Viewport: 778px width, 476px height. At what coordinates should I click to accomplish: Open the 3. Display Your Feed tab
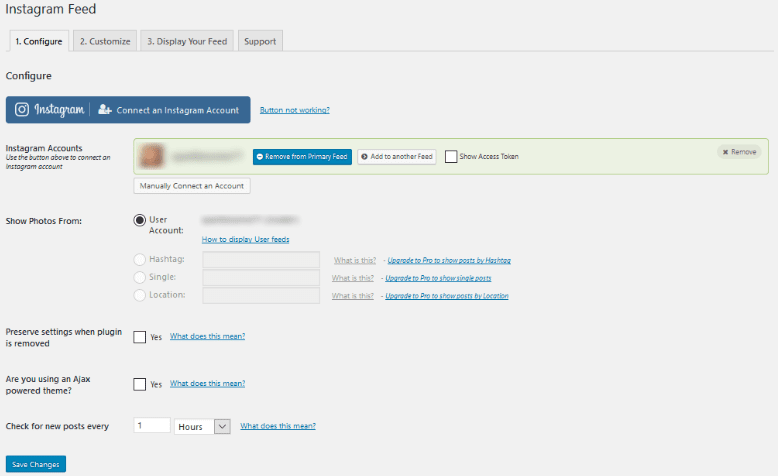click(187, 41)
